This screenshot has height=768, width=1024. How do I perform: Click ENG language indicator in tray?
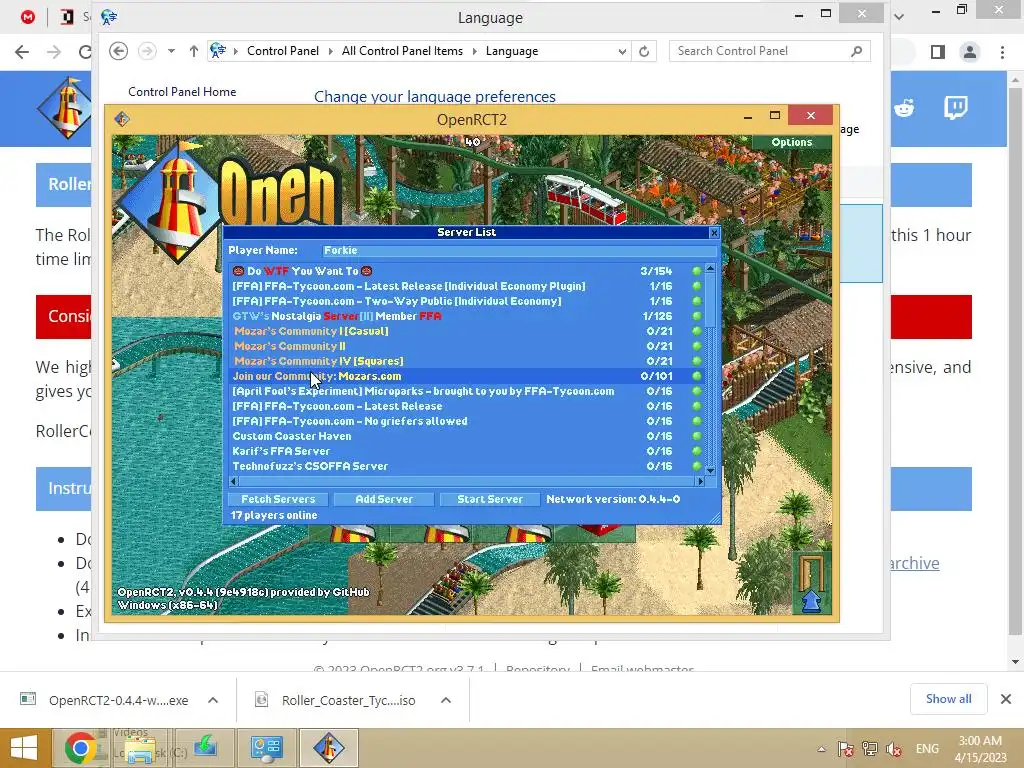[x=927, y=748]
